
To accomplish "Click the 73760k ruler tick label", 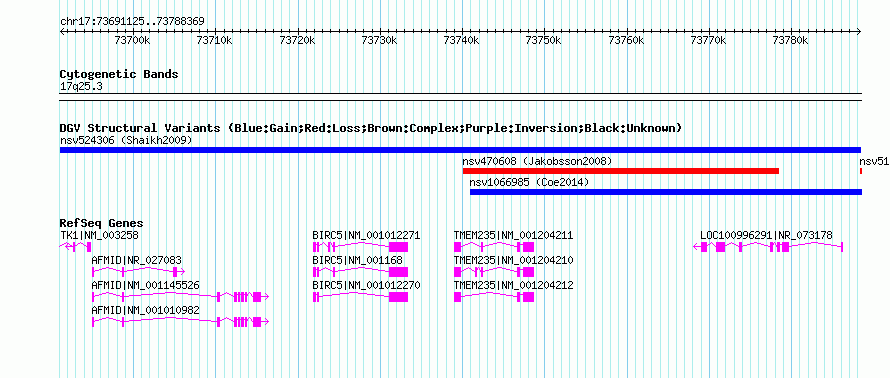I will pyautogui.click(x=627, y=41).
